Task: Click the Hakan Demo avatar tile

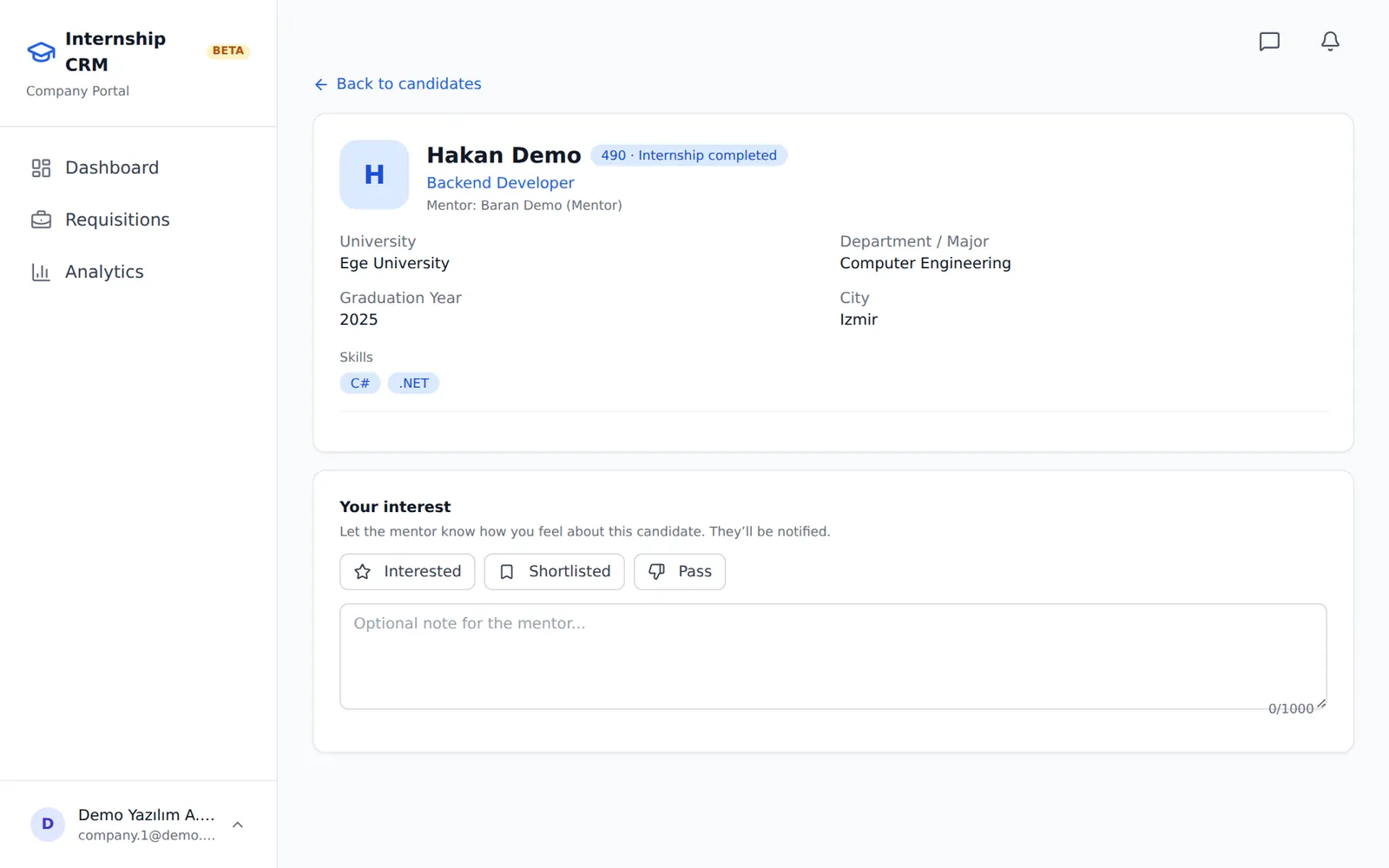Action: 374,174
